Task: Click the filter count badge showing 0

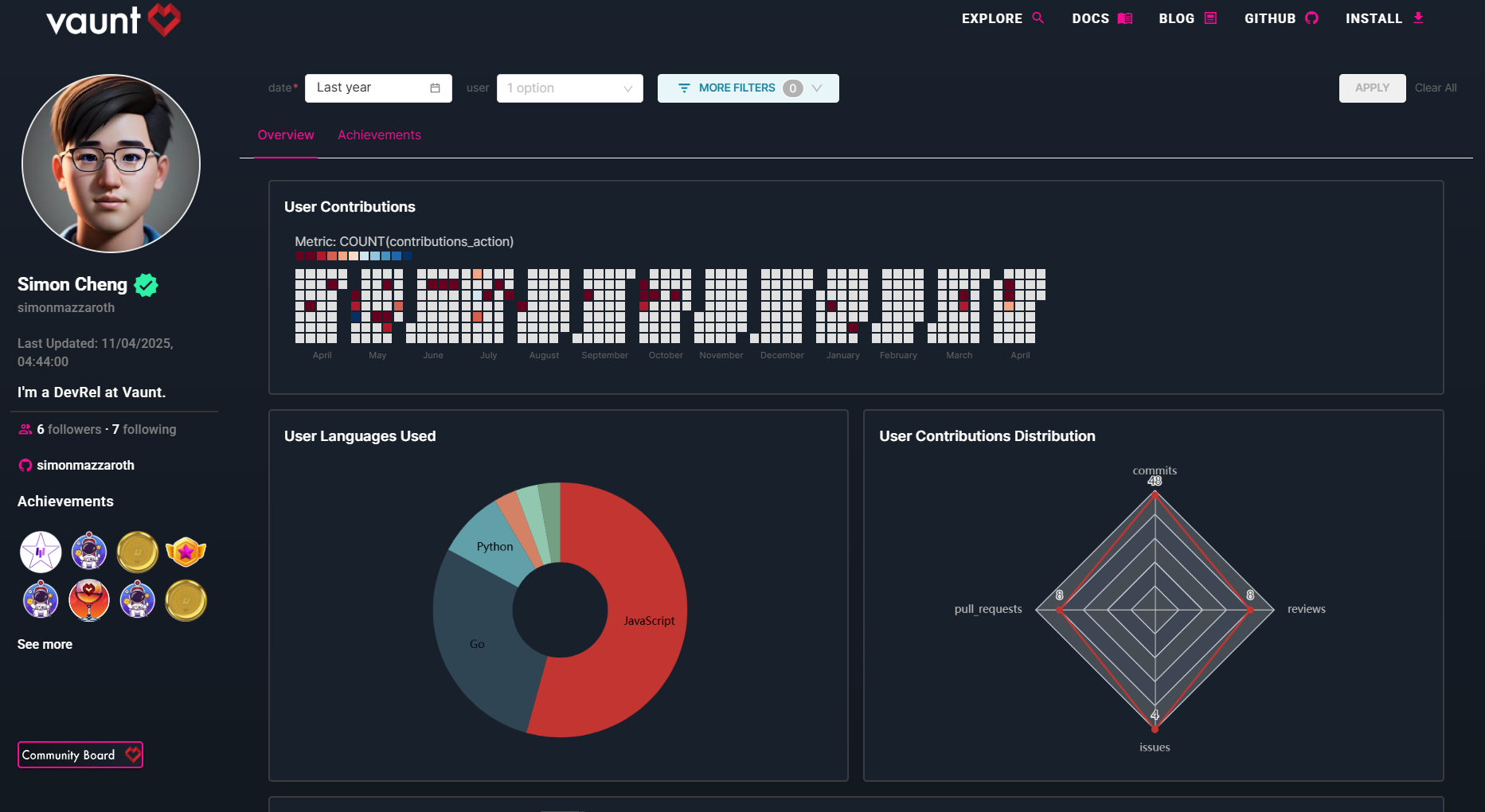Action: tap(792, 88)
